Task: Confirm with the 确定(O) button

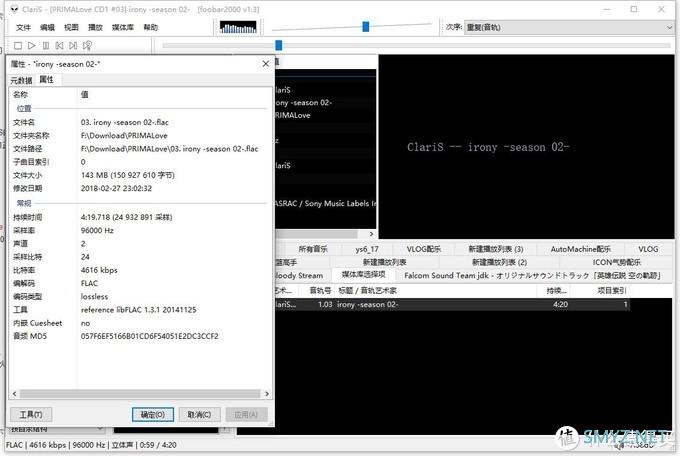Action: [153, 415]
